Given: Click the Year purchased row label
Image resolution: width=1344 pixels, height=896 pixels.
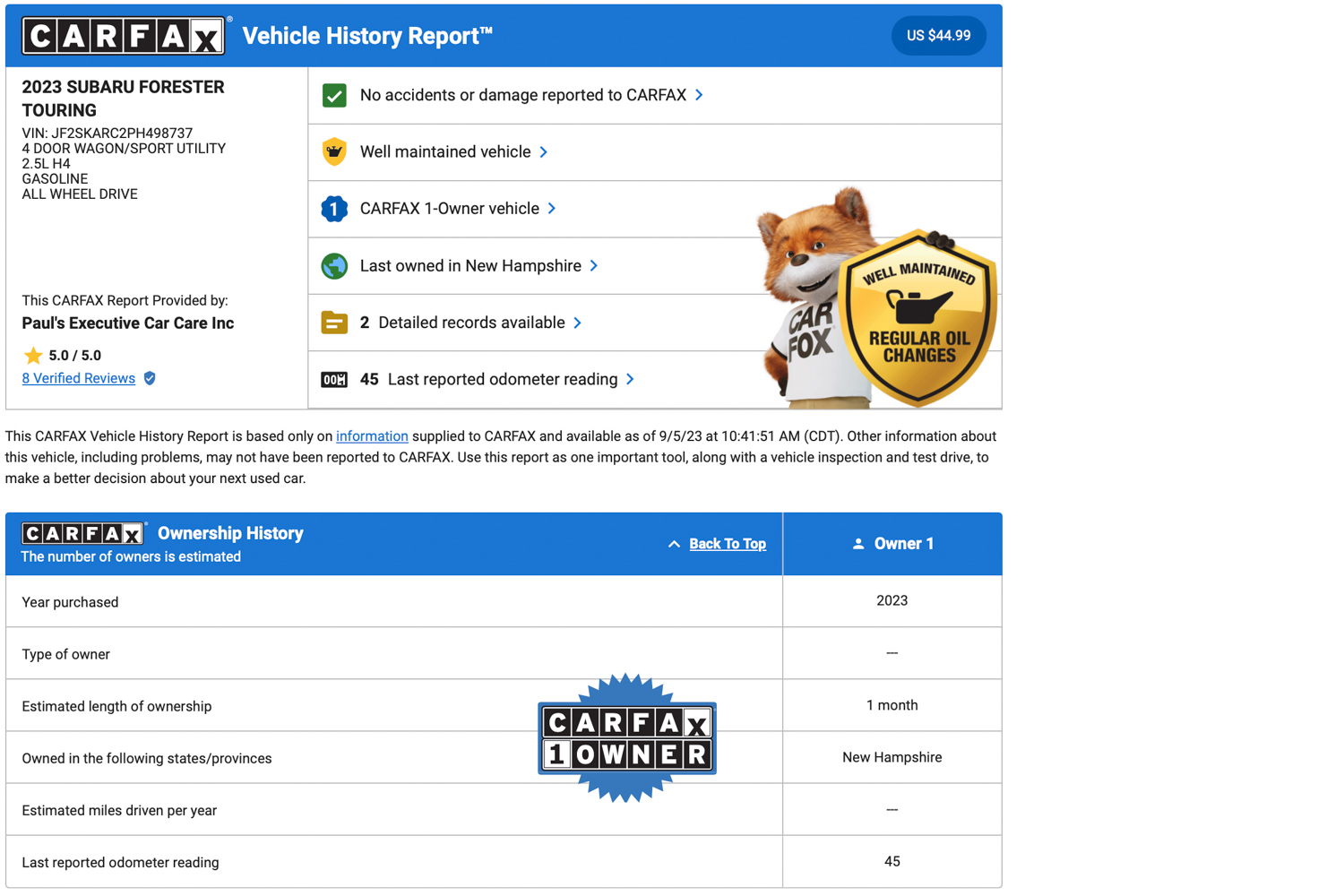Looking at the screenshot, I should coord(70,602).
